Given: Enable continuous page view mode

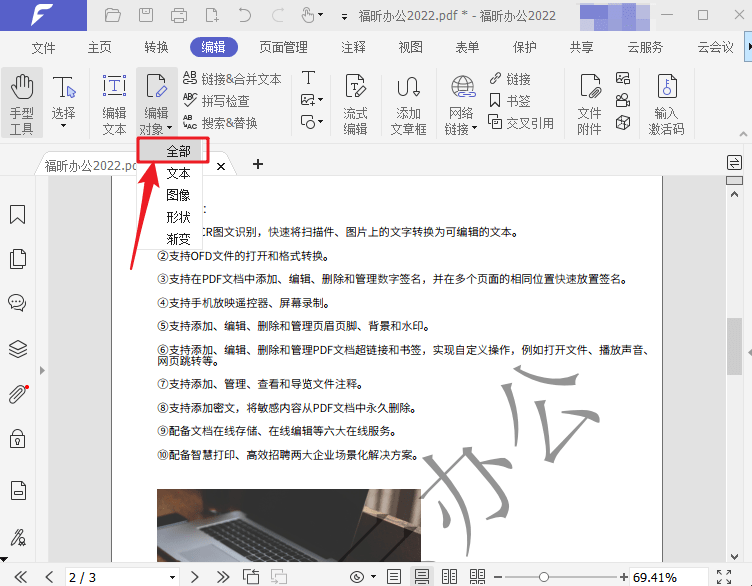Looking at the screenshot, I should 422,577.
